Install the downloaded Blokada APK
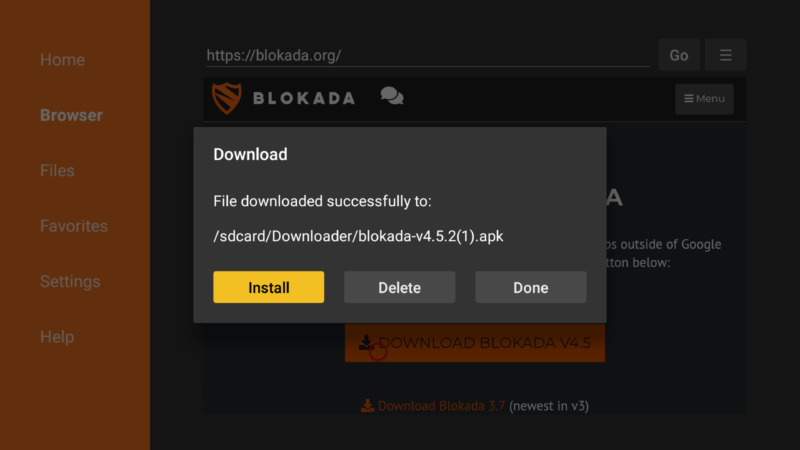 tap(268, 287)
